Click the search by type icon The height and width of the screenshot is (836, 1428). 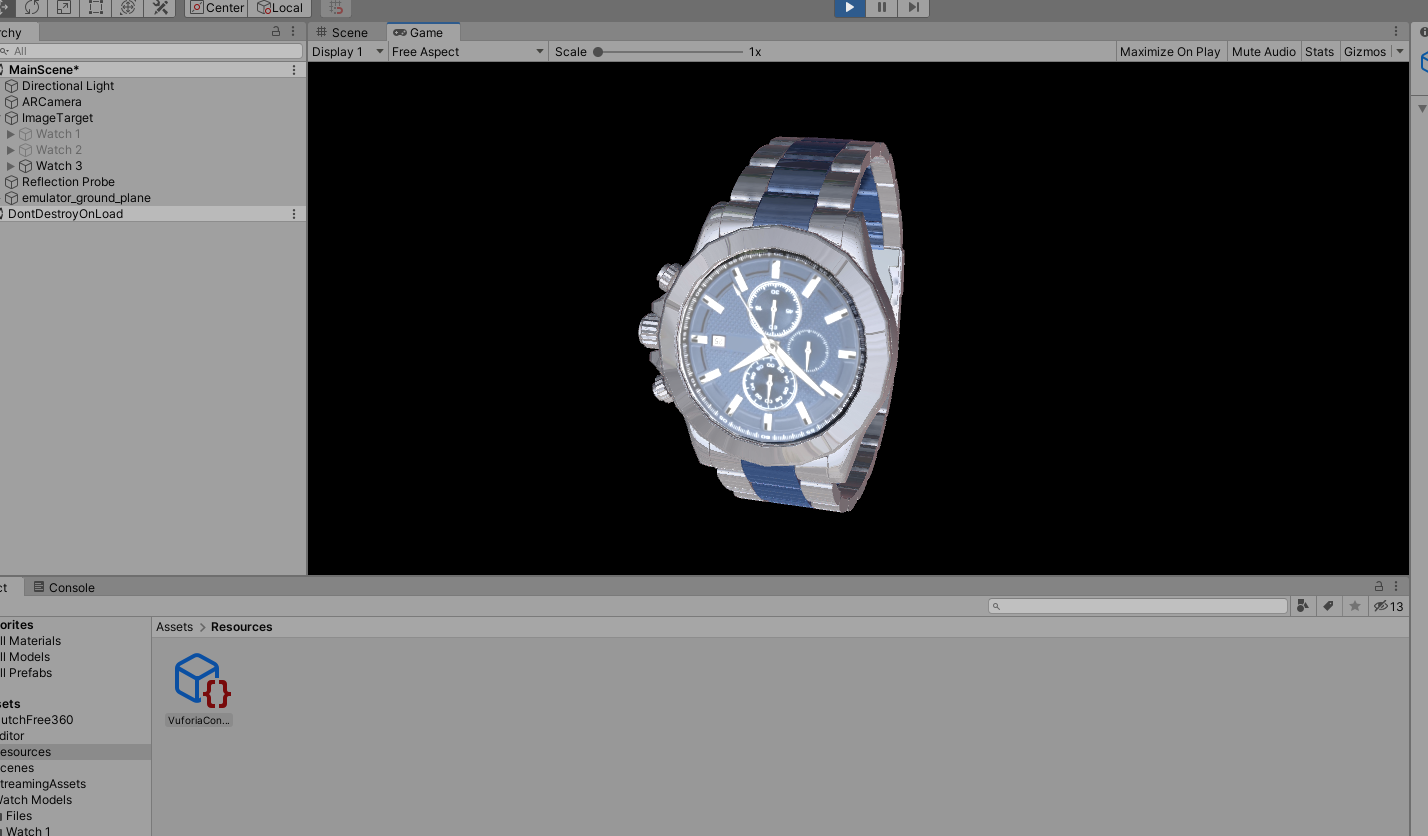pyautogui.click(x=1302, y=605)
